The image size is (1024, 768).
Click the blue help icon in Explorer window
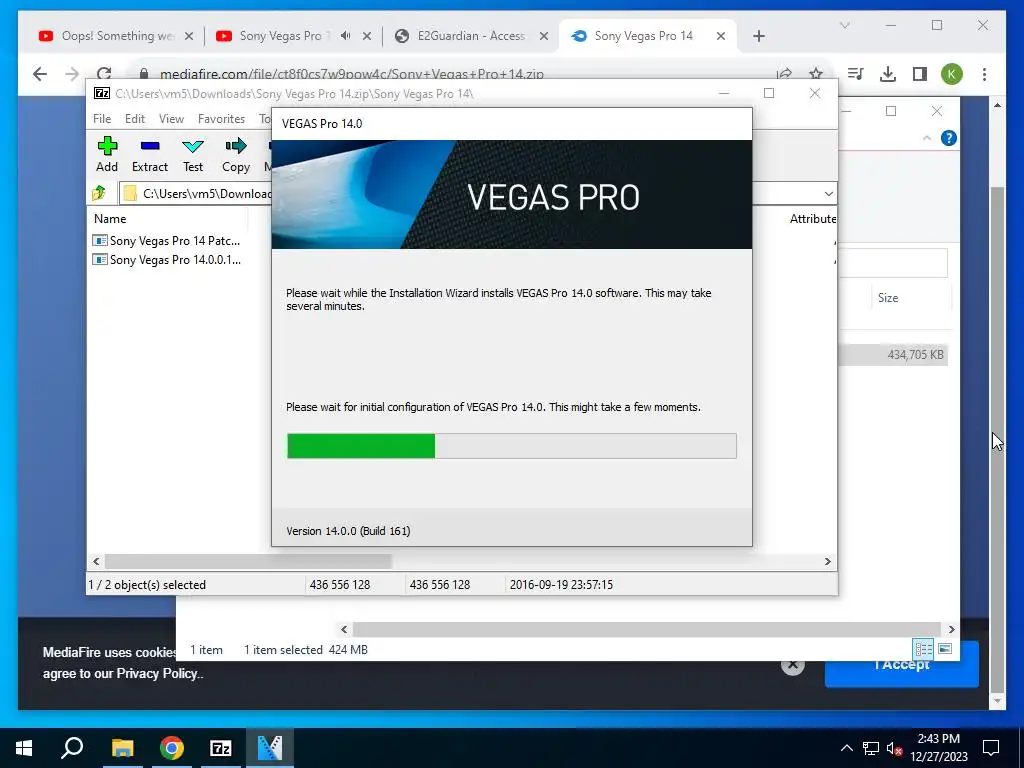click(948, 138)
